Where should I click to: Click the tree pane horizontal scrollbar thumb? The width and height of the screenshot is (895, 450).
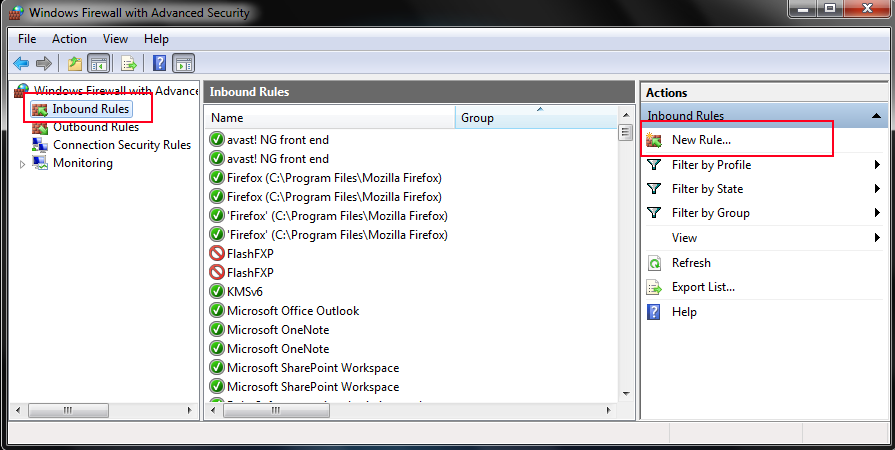click(x=68, y=410)
